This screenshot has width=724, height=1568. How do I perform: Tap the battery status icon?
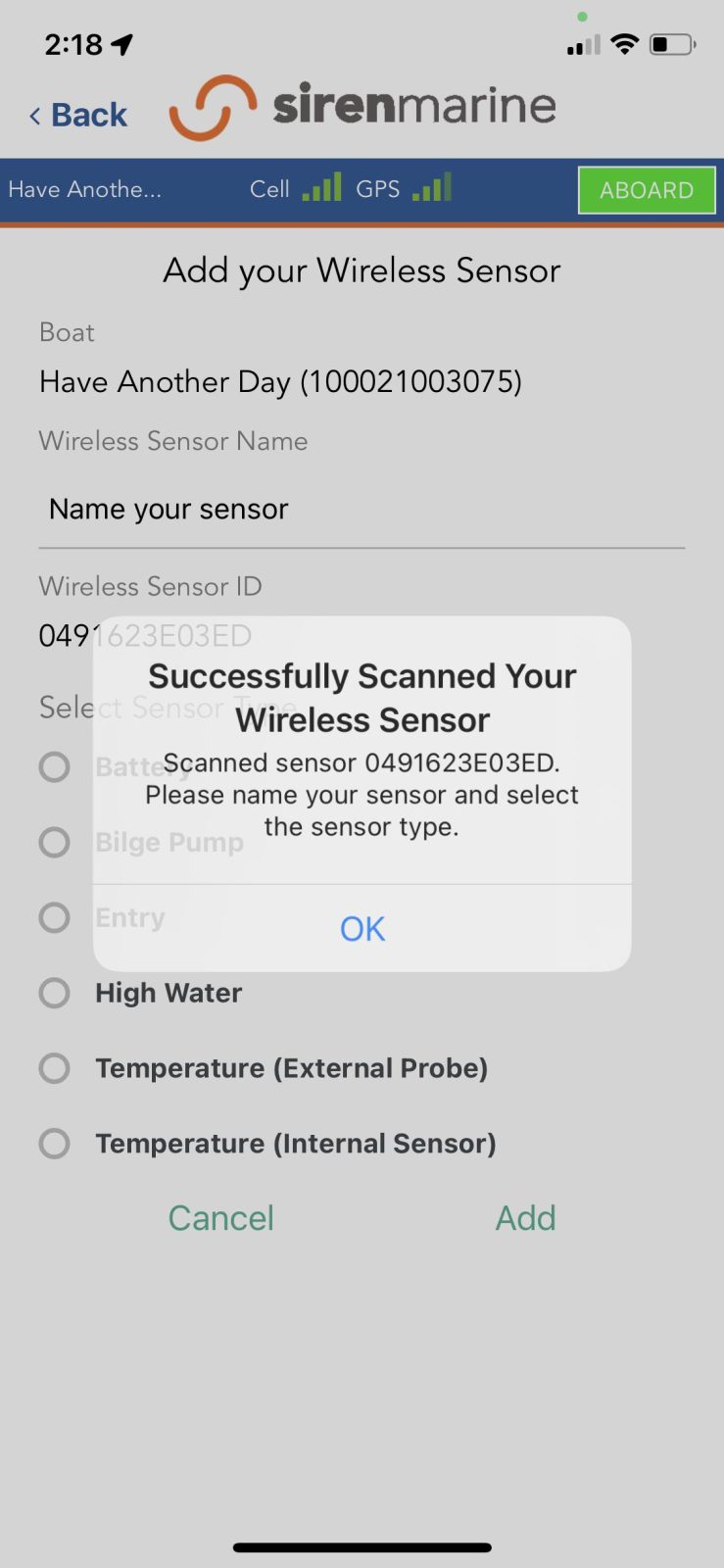click(x=672, y=44)
